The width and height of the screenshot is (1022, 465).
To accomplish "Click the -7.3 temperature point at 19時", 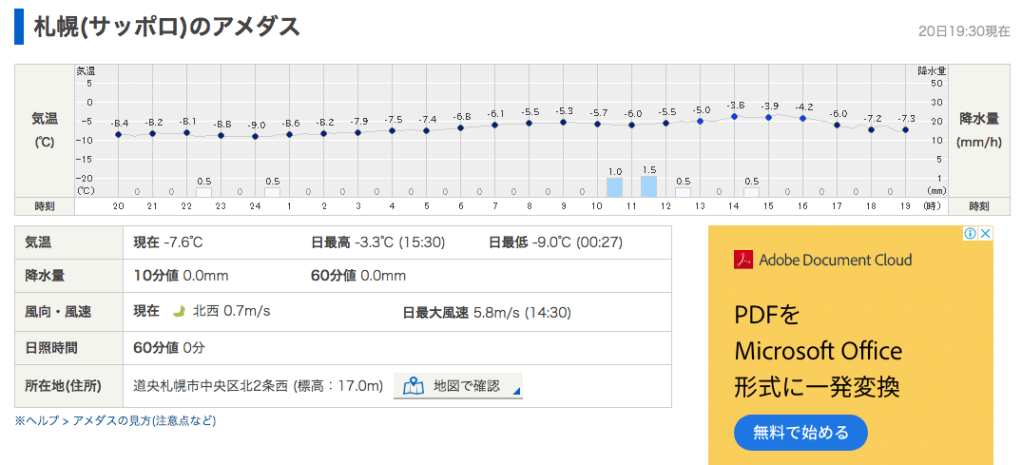I will (905, 130).
